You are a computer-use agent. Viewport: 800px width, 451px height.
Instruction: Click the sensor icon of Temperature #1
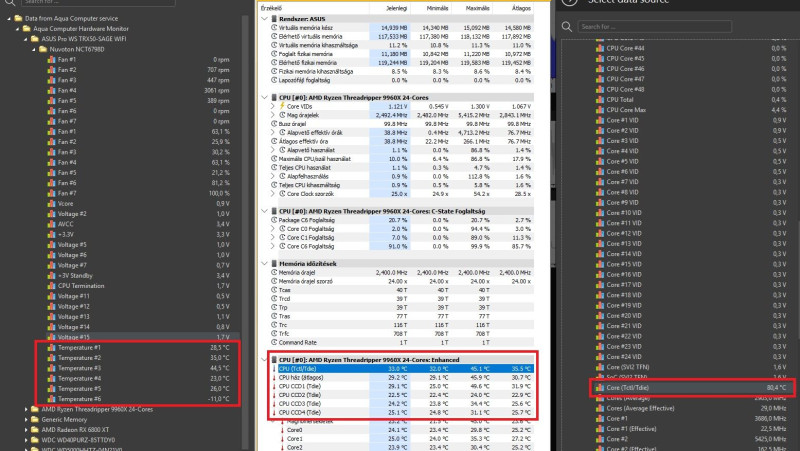click(x=51, y=347)
